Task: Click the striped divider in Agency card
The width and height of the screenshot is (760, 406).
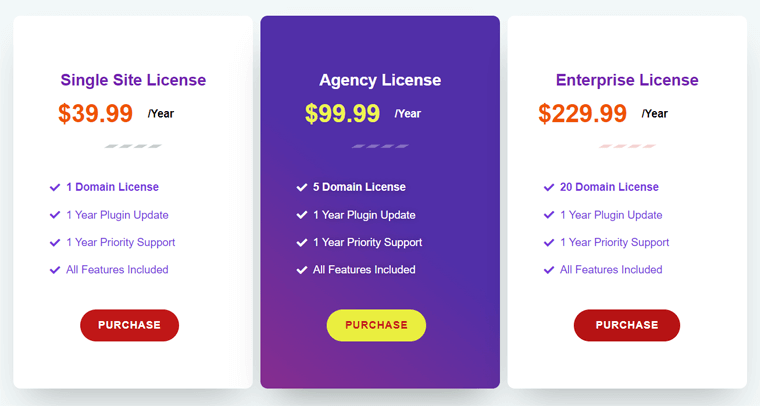Action: click(380, 146)
